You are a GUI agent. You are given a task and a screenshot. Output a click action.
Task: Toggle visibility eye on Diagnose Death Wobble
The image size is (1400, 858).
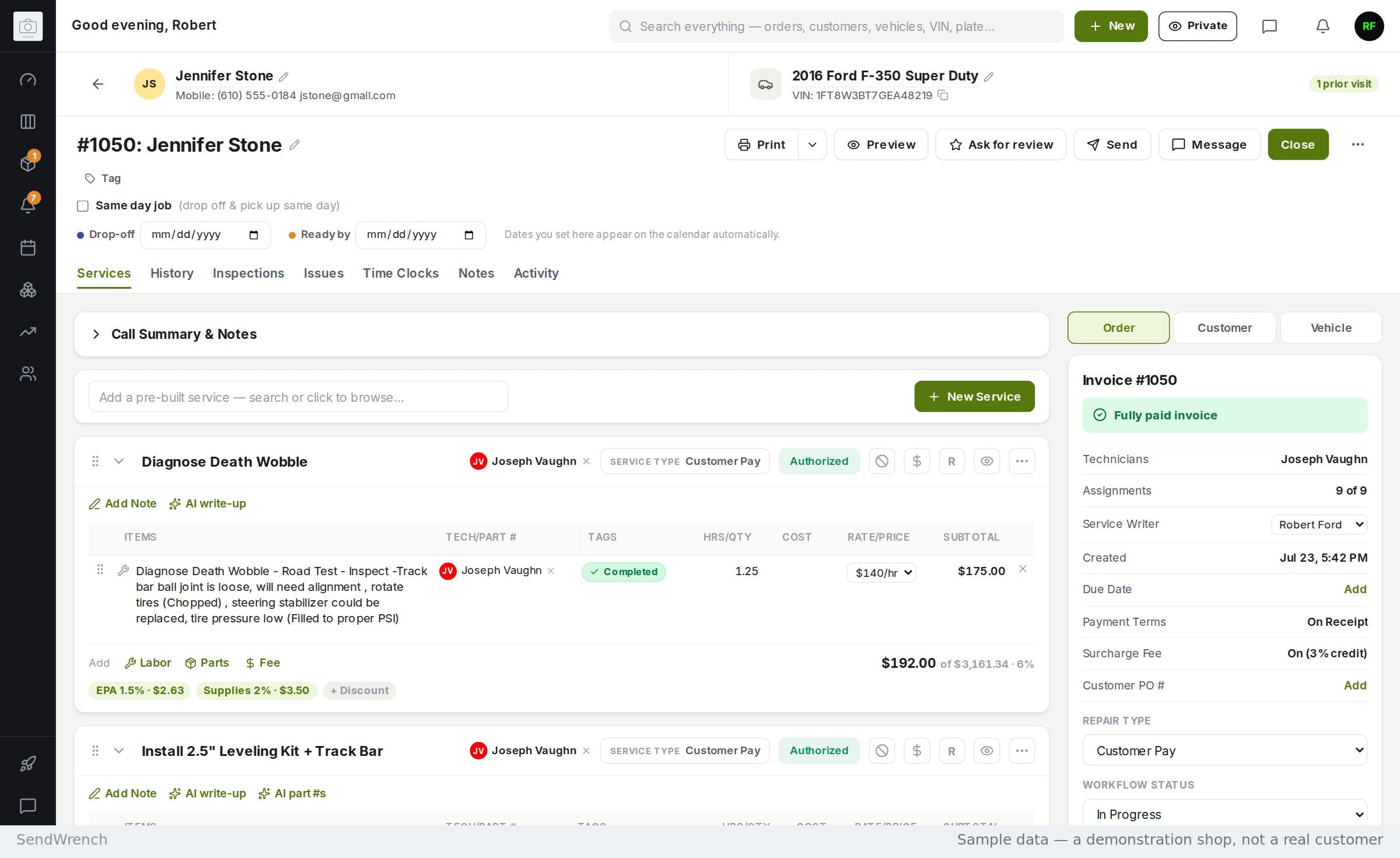click(x=986, y=461)
